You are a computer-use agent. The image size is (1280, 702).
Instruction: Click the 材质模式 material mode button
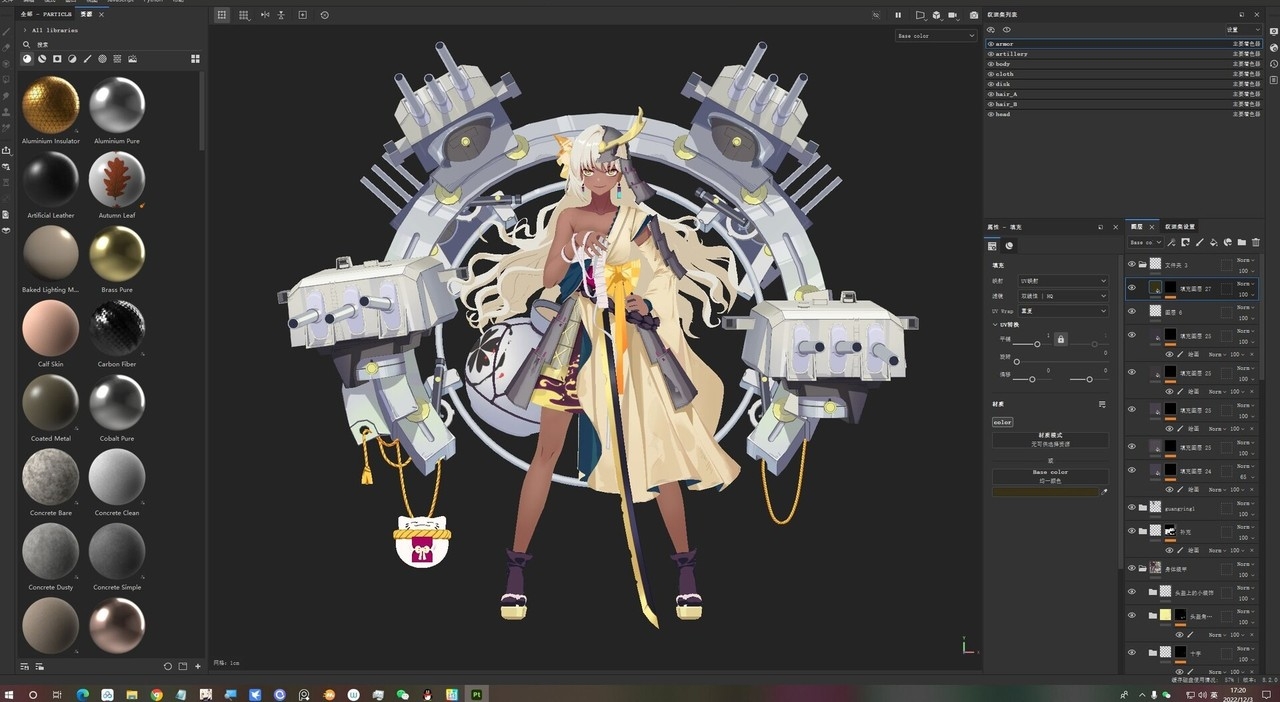click(1050, 439)
